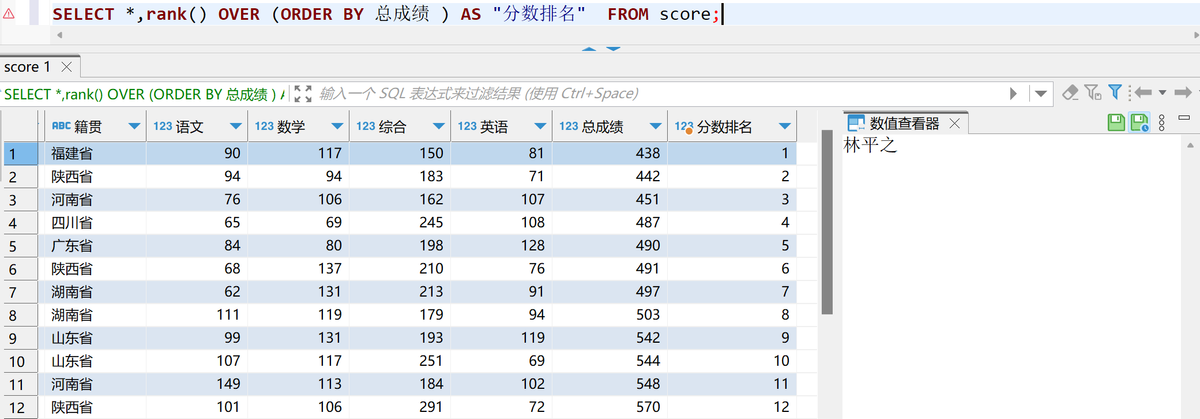Clear filters with the eraser icon

(1070, 93)
